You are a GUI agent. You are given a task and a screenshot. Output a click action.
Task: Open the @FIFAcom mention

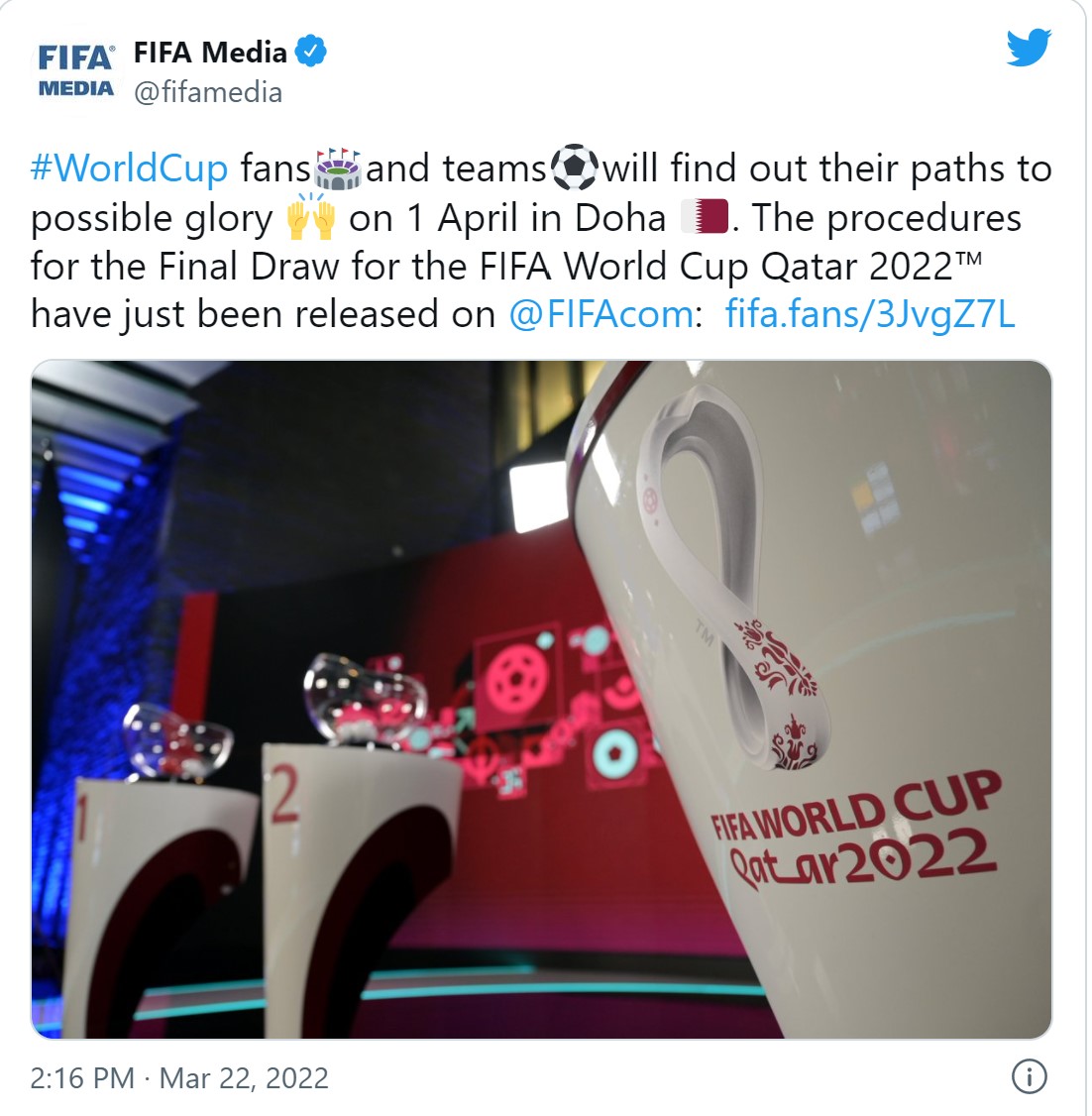click(601, 314)
